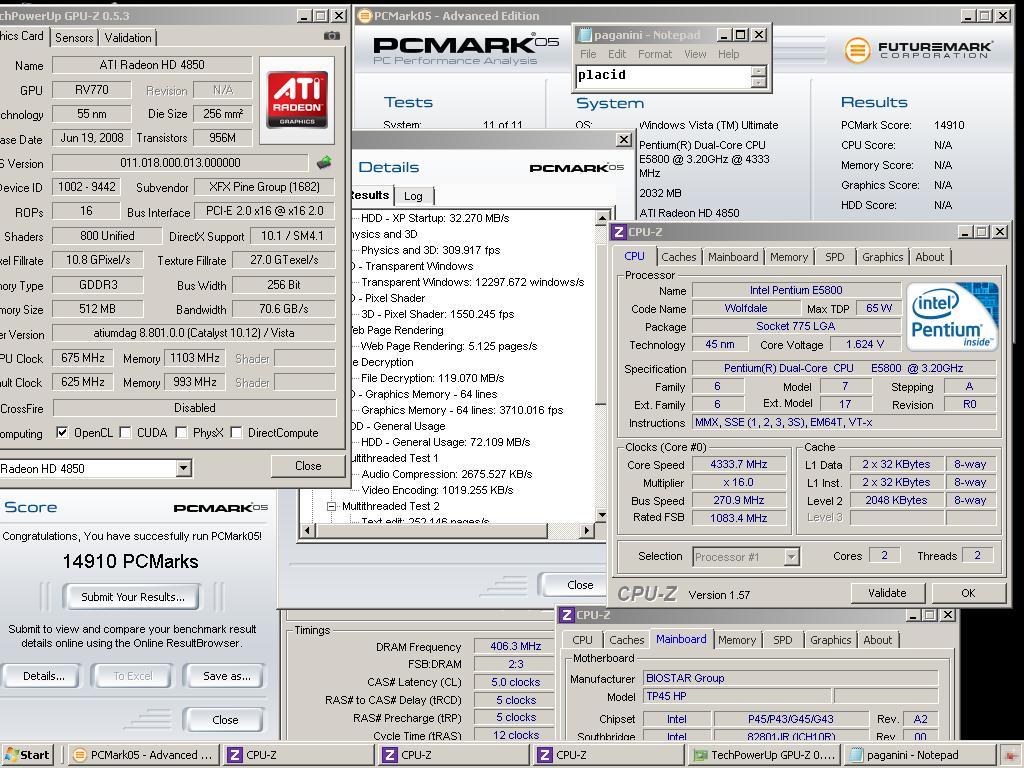Click the GPU-Z screenshot camera icon
Screen dimensions: 1024x768
(332, 37)
